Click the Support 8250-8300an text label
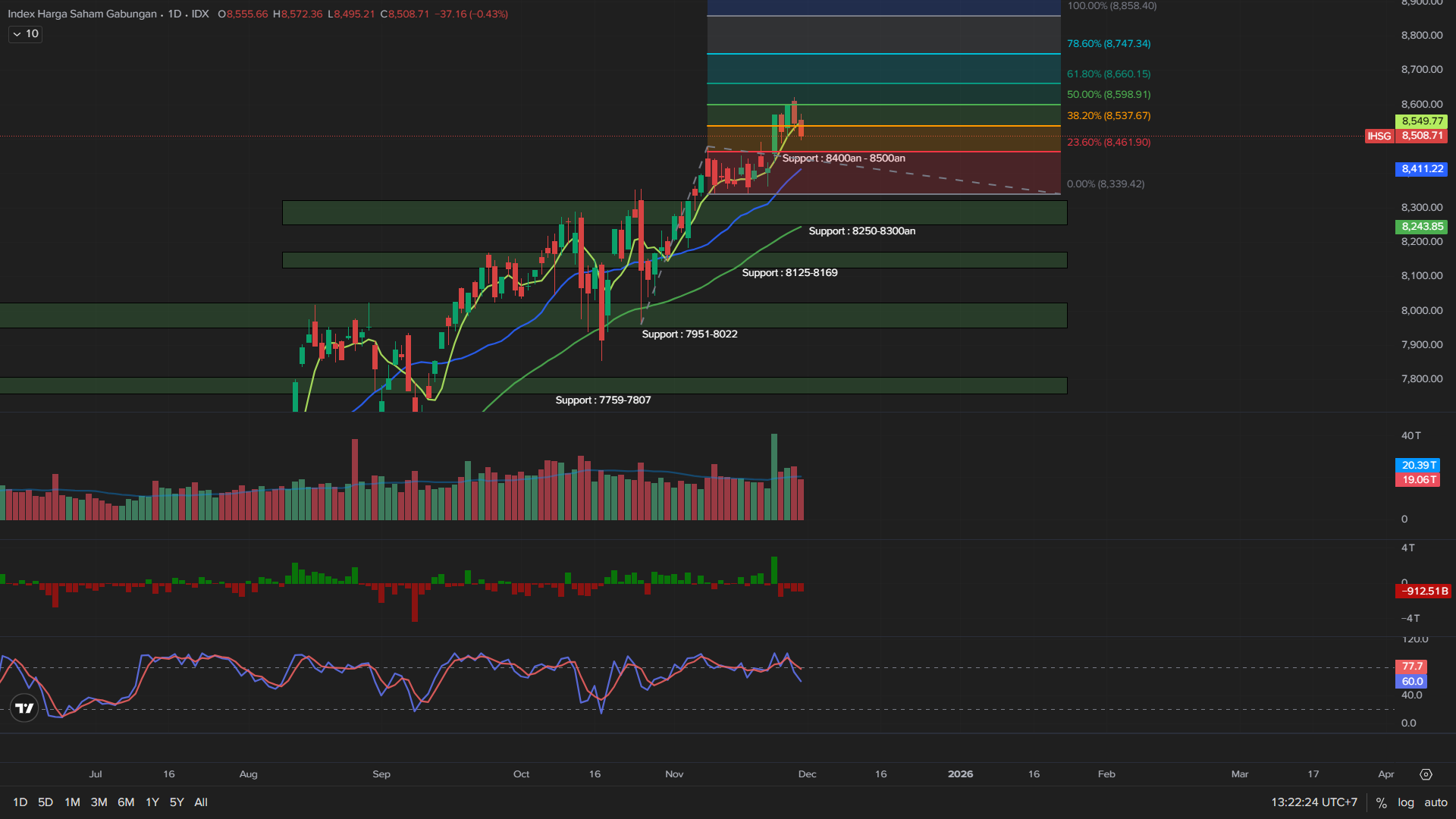This screenshot has width=1456, height=819. tap(861, 231)
